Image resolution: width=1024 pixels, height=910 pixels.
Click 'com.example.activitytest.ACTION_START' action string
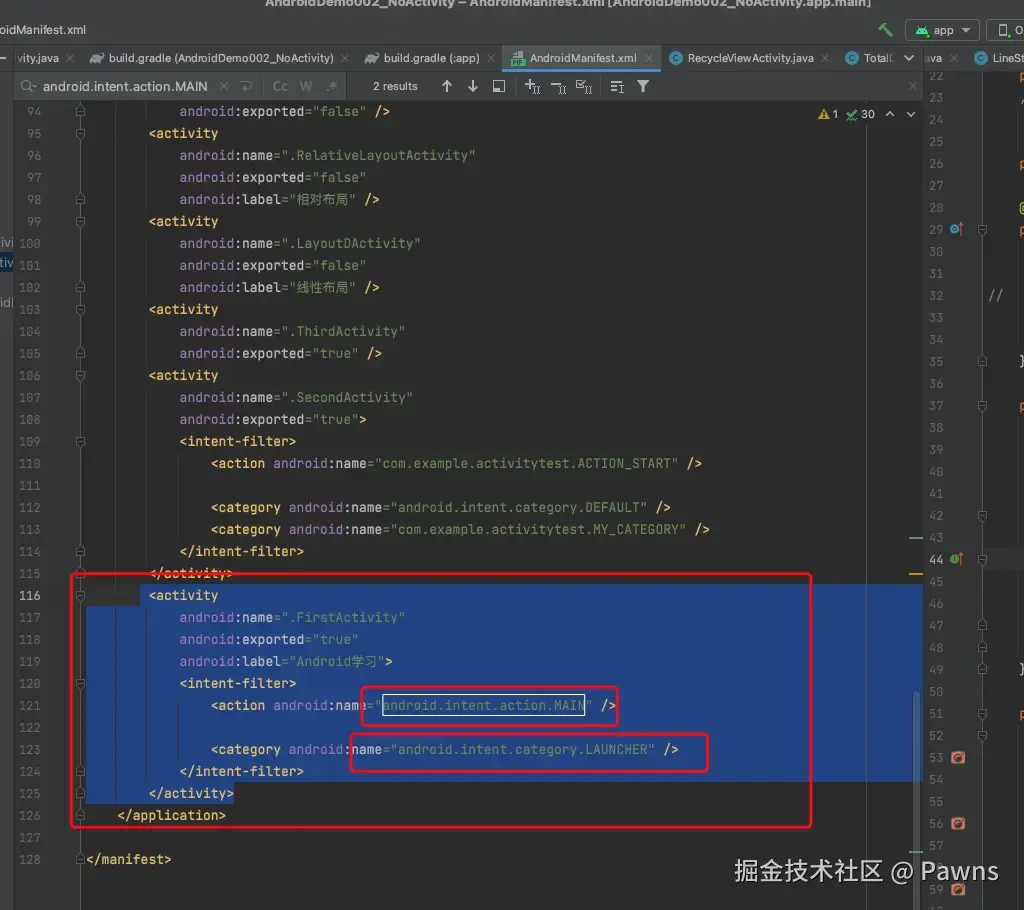click(526, 463)
